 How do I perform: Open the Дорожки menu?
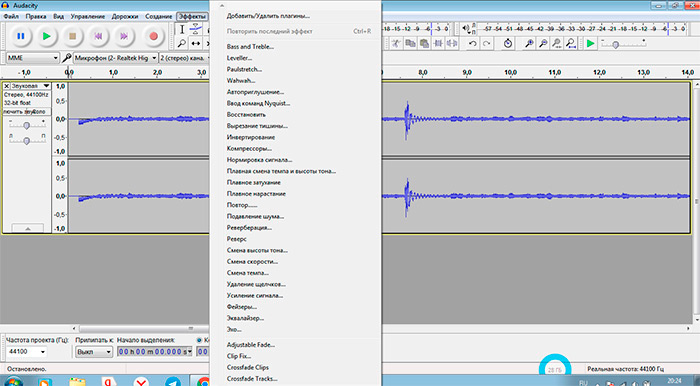tap(125, 17)
